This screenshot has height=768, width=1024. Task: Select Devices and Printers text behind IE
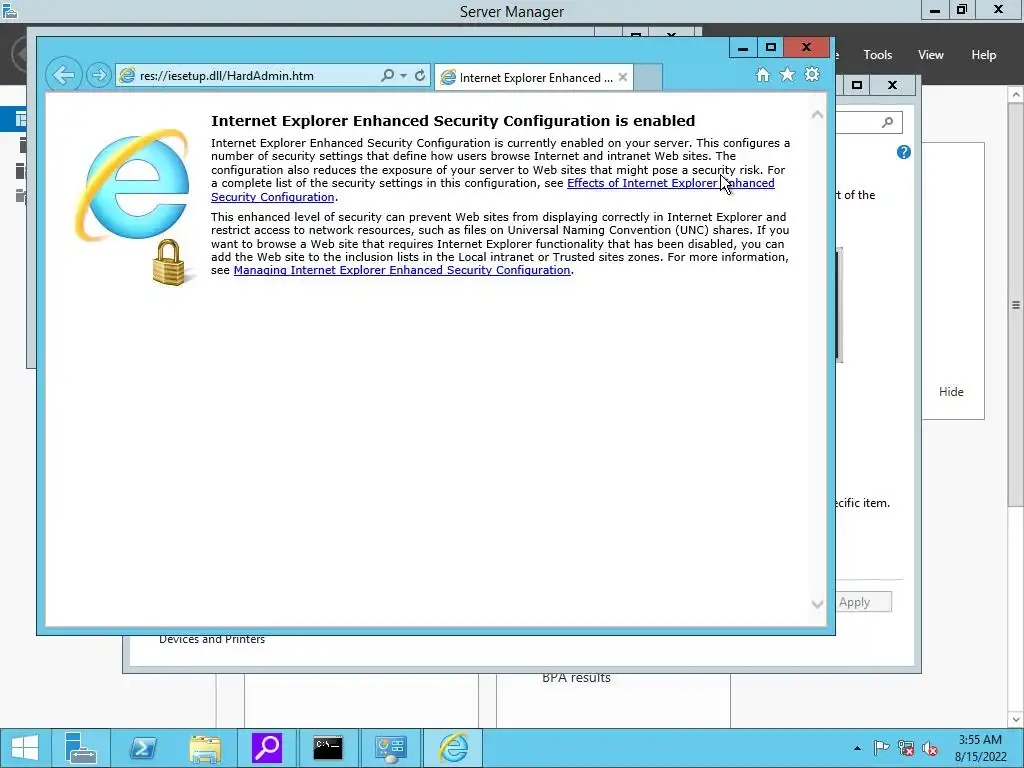coord(212,640)
